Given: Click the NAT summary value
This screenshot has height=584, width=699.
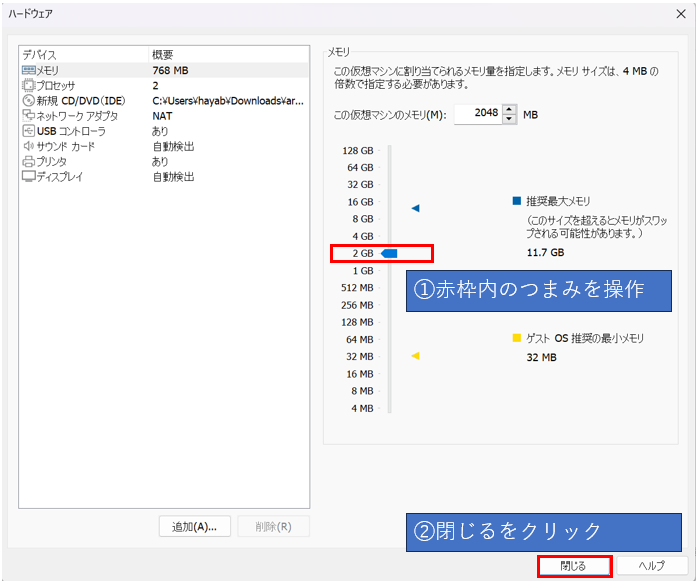Looking at the screenshot, I should (x=162, y=116).
